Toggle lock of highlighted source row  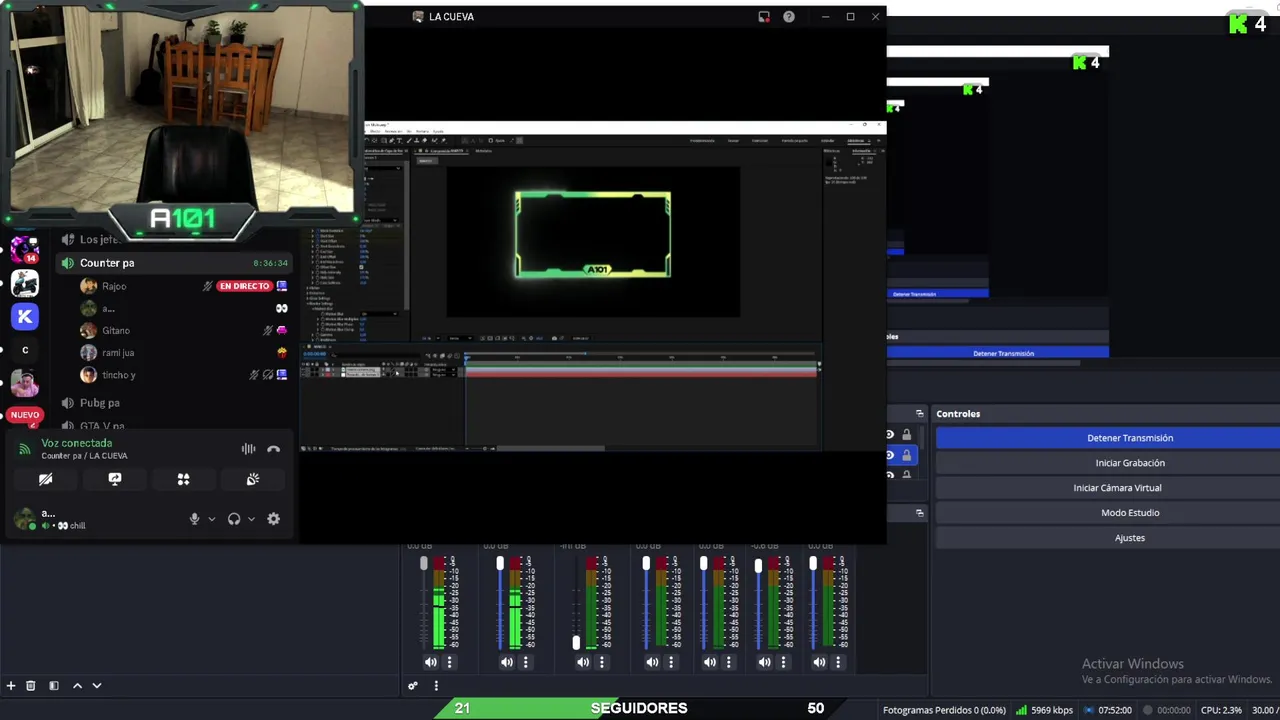click(x=907, y=455)
